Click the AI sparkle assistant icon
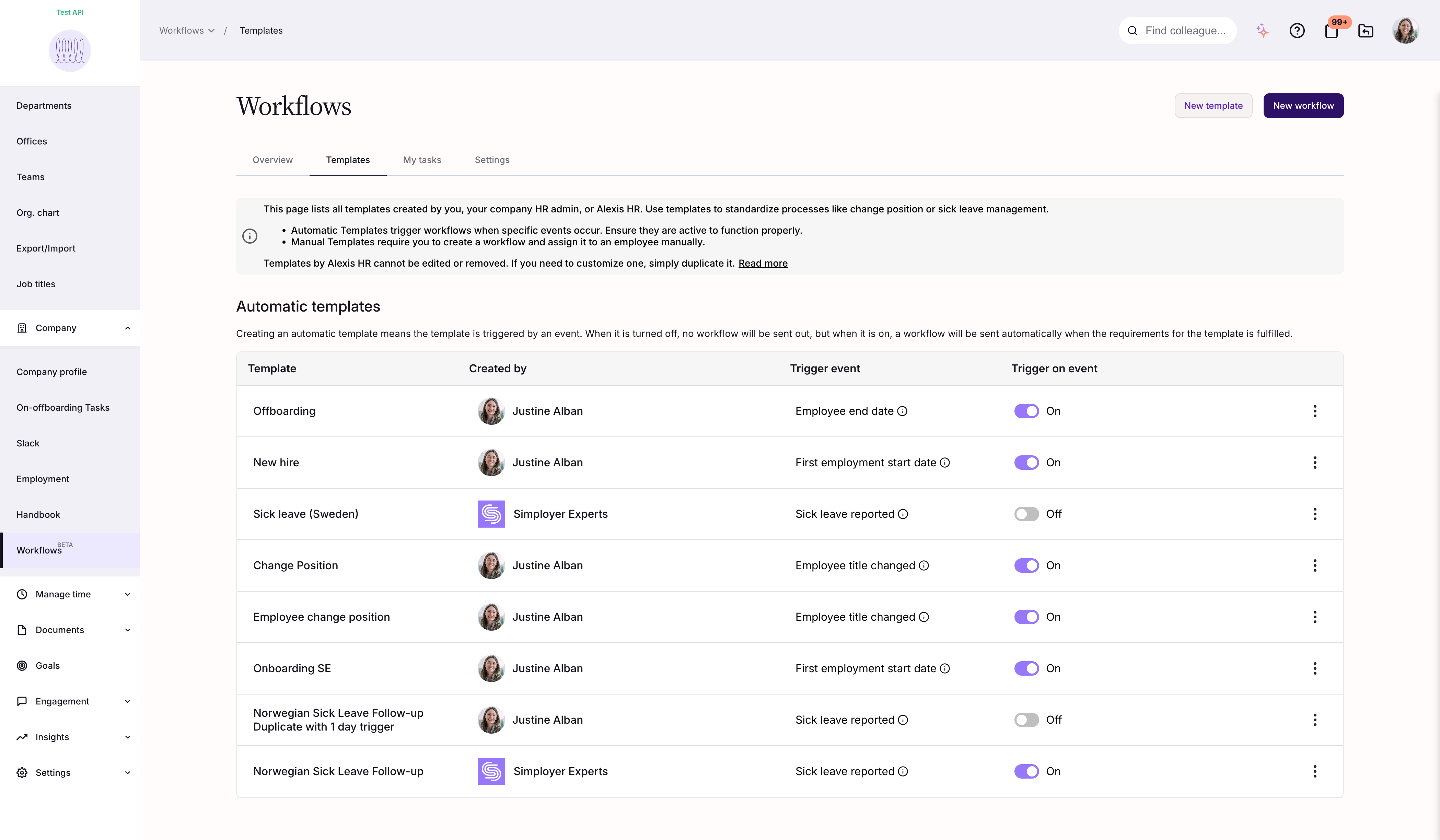1440x840 pixels. (x=1262, y=30)
